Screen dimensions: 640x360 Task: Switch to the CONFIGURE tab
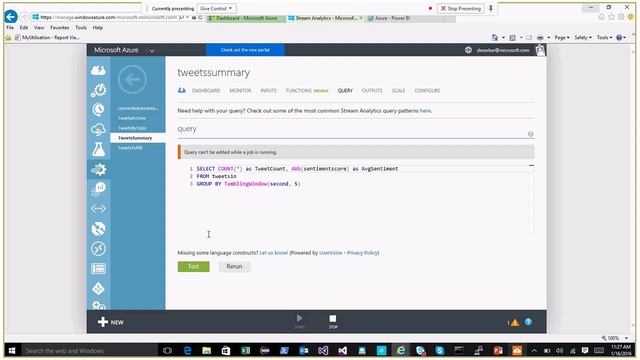coord(427,91)
